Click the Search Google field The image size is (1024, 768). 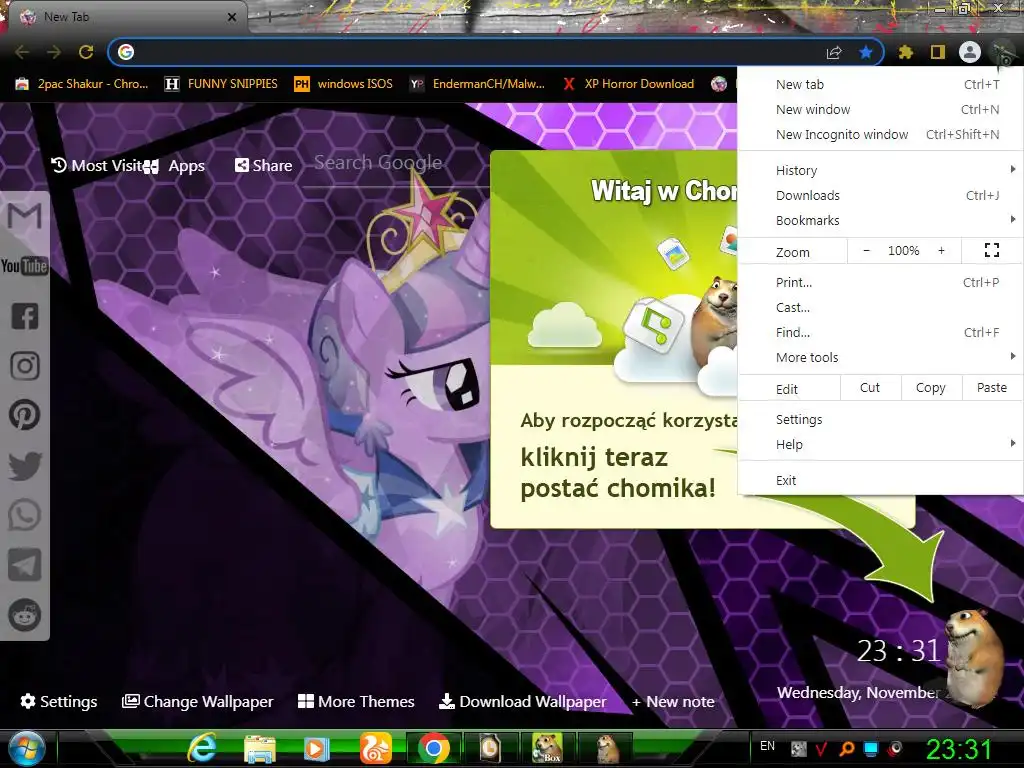(397, 165)
